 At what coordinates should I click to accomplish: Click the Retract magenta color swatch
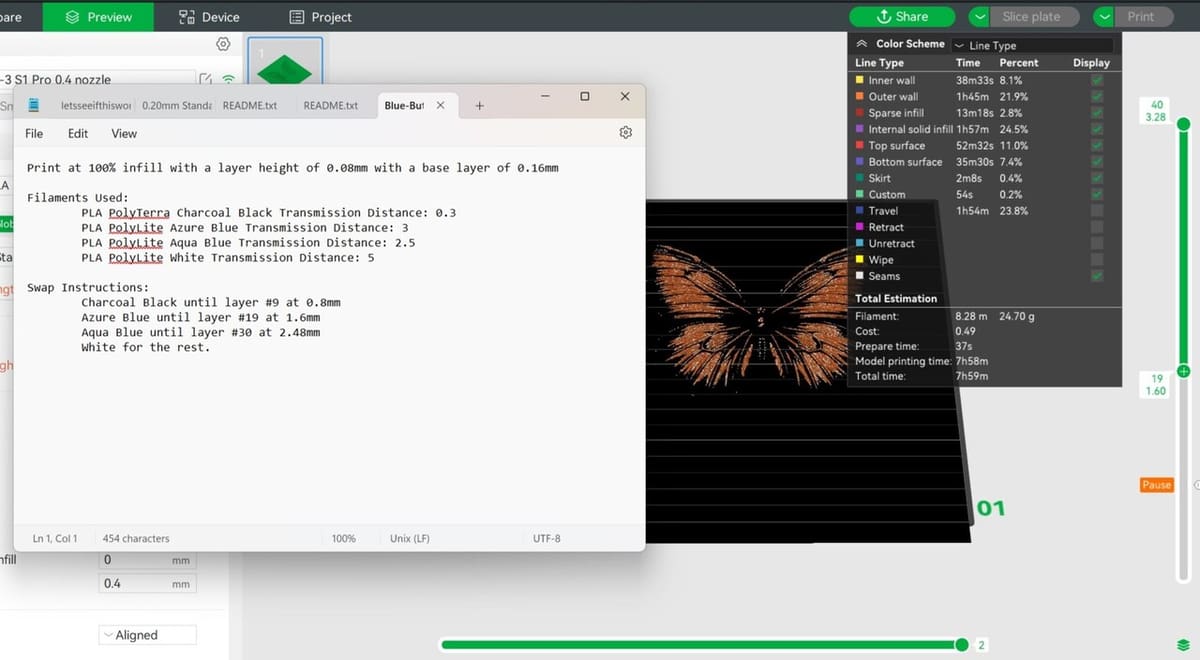coord(859,227)
